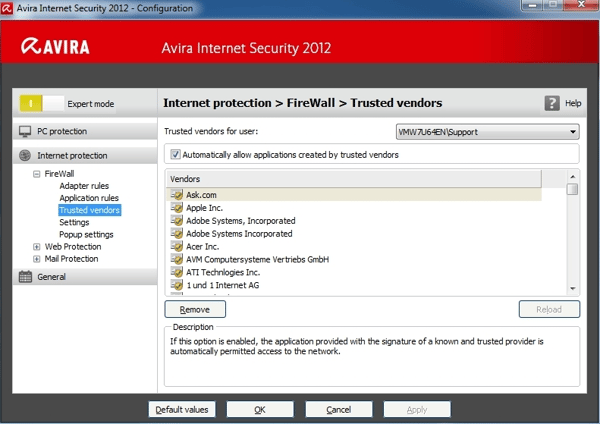Select Application rules in the sidebar
This screenshot has height=424, width=600.
click(89, 198)
